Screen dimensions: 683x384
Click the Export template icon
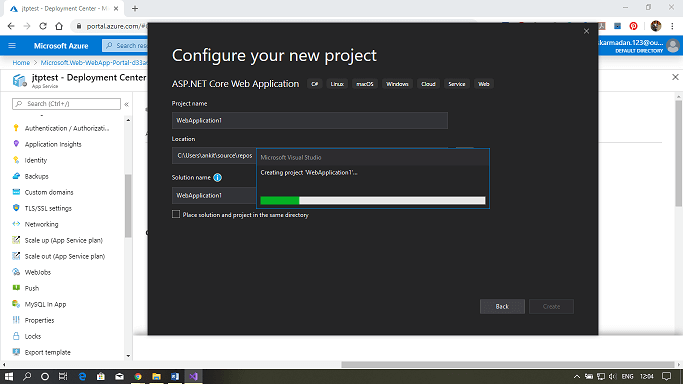click(x=16, y=352)
